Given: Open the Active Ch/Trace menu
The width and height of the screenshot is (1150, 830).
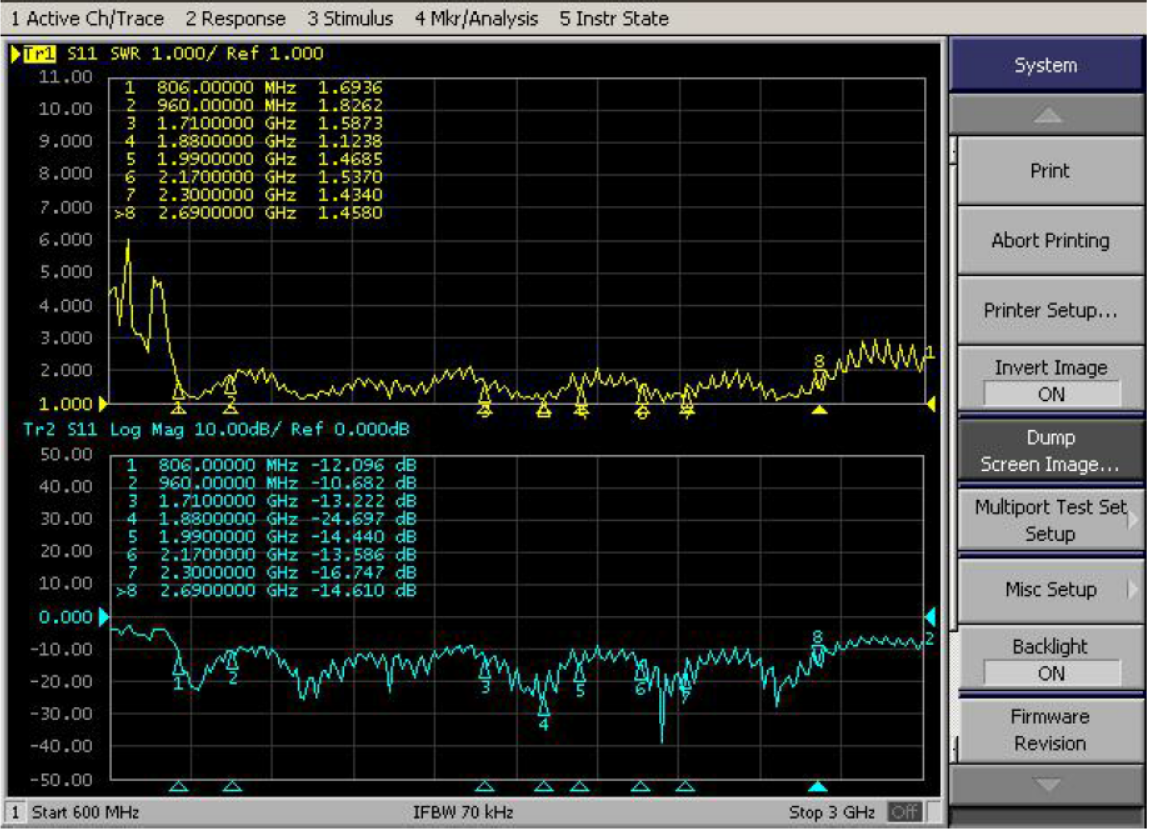Looking at the screenshot, I should click(x=87, y=19).
